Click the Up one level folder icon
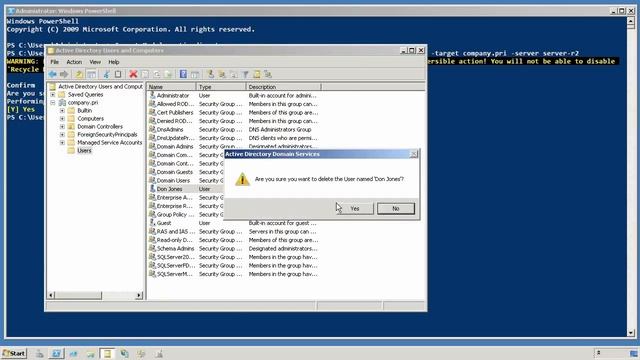The height and width of the screenshot is (360, 640). (x=79, y=74)
